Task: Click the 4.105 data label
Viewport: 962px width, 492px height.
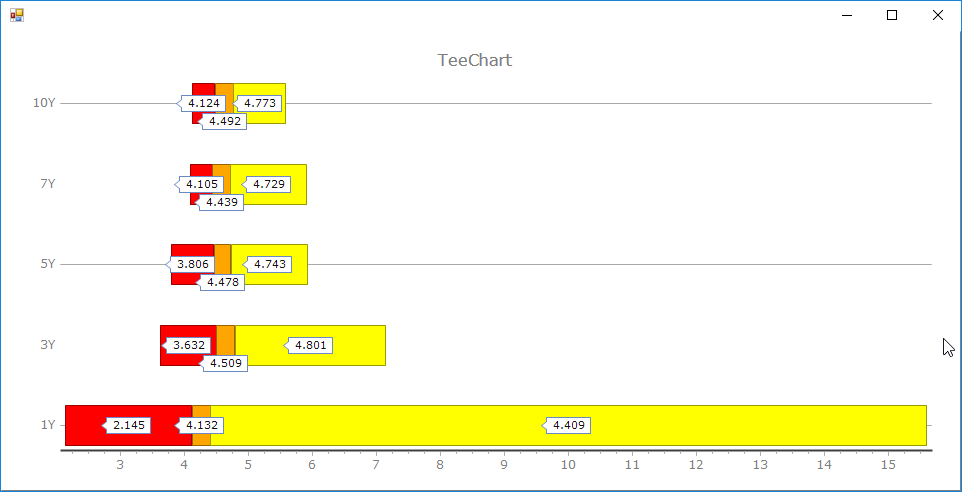Action: point(202,184)
